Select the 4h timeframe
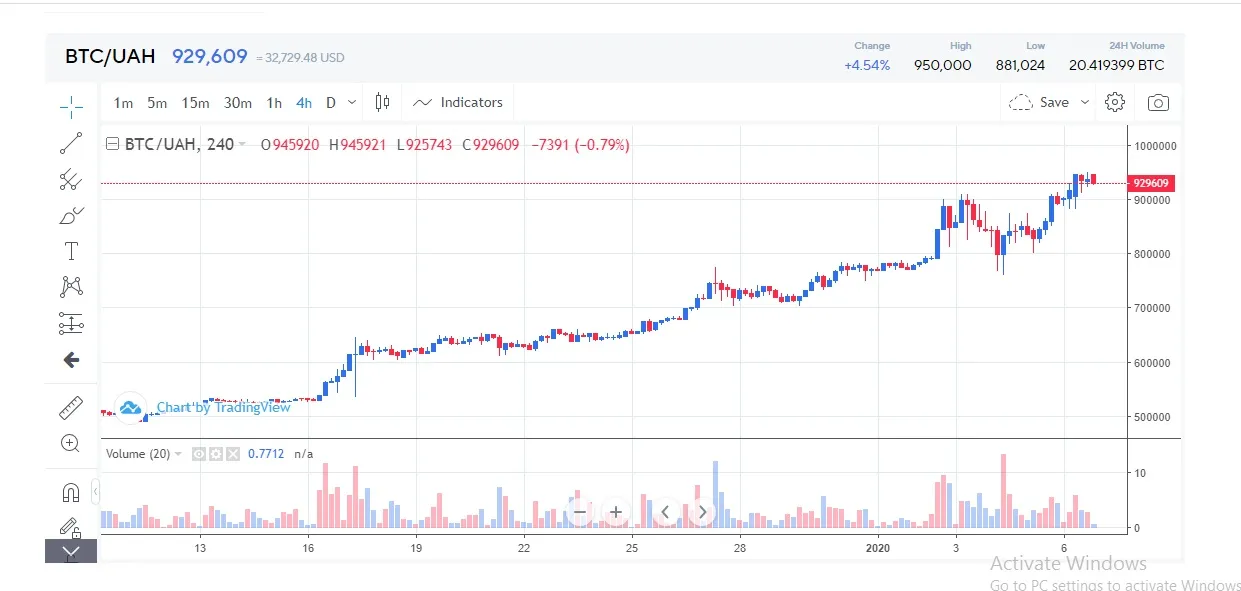Viewport: 1241px width, 591px height. point(304,103)
